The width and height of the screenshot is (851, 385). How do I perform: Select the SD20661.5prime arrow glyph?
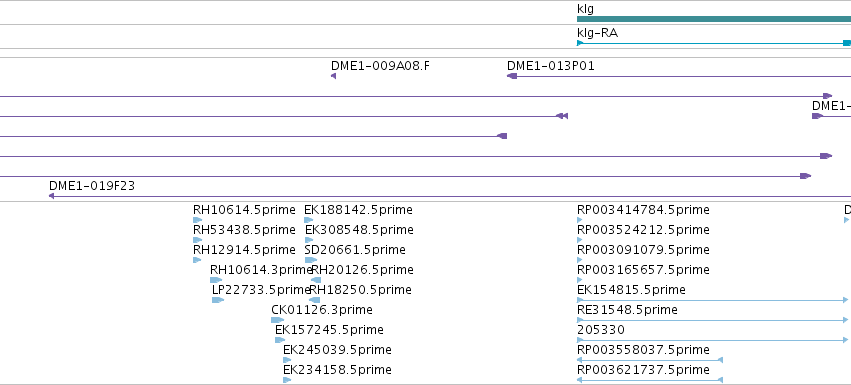[311, 260]
